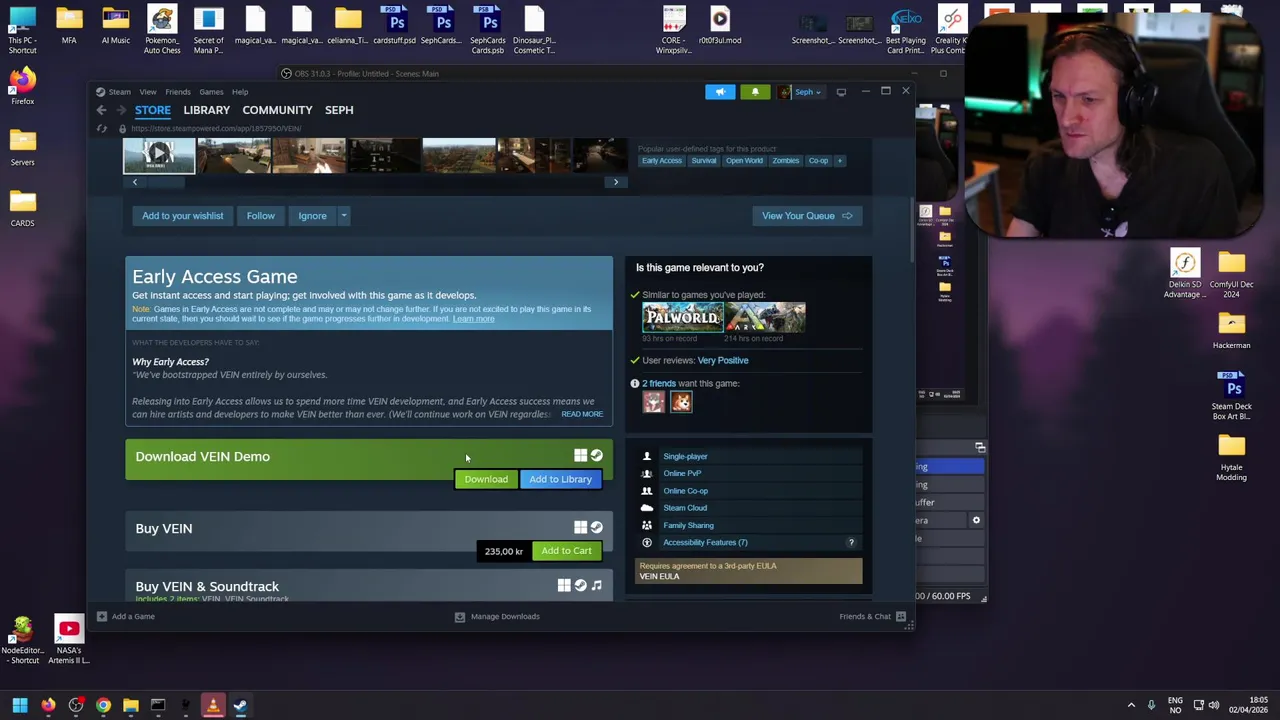Open the Games menu
This screenshot has width=1280, height=720.
coord(211,92)
